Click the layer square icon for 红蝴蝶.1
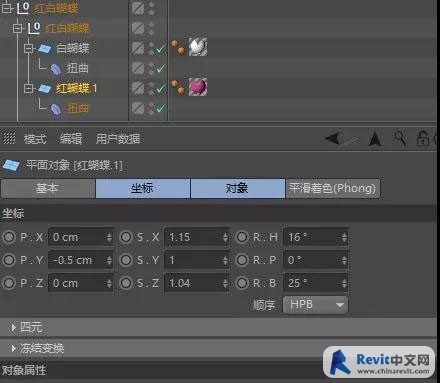The image size is (440, 383). [x=138, y=88]
